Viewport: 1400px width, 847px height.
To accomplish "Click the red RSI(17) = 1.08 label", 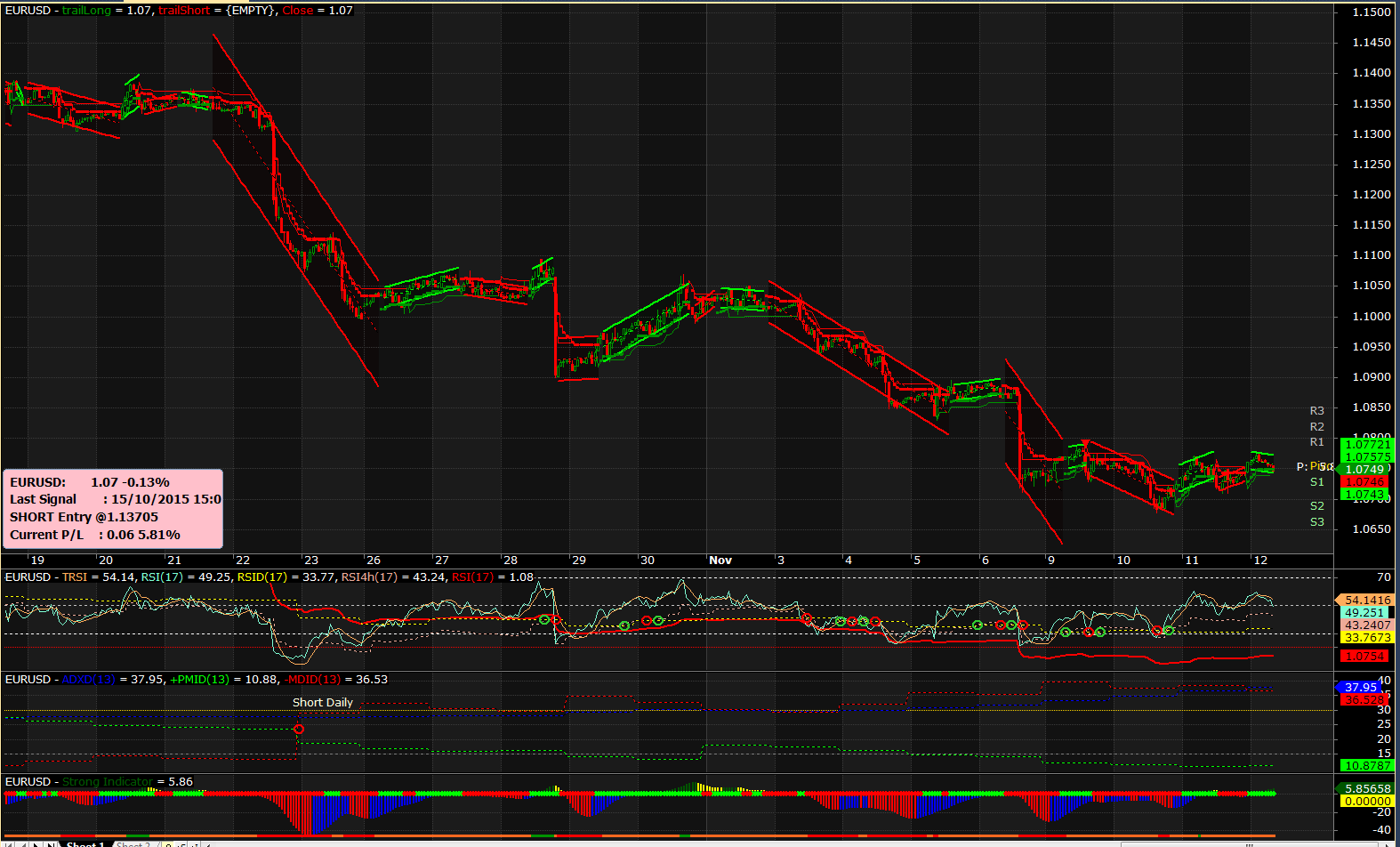I will point(493,577).
